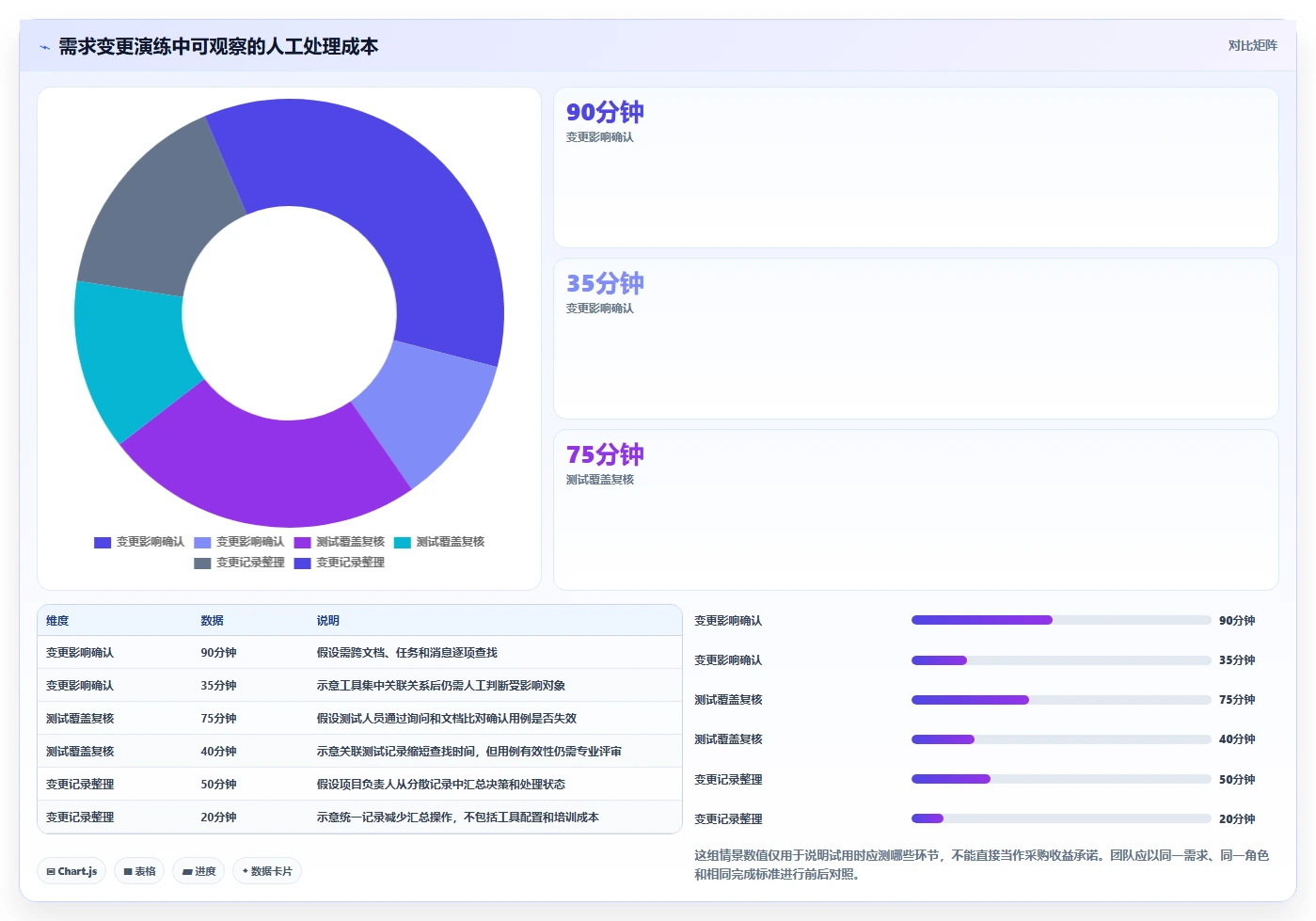Click the 20分钟 progress bar
Image resolution: width=1316 pixels, height=921 pixels.
[1061, 818]
